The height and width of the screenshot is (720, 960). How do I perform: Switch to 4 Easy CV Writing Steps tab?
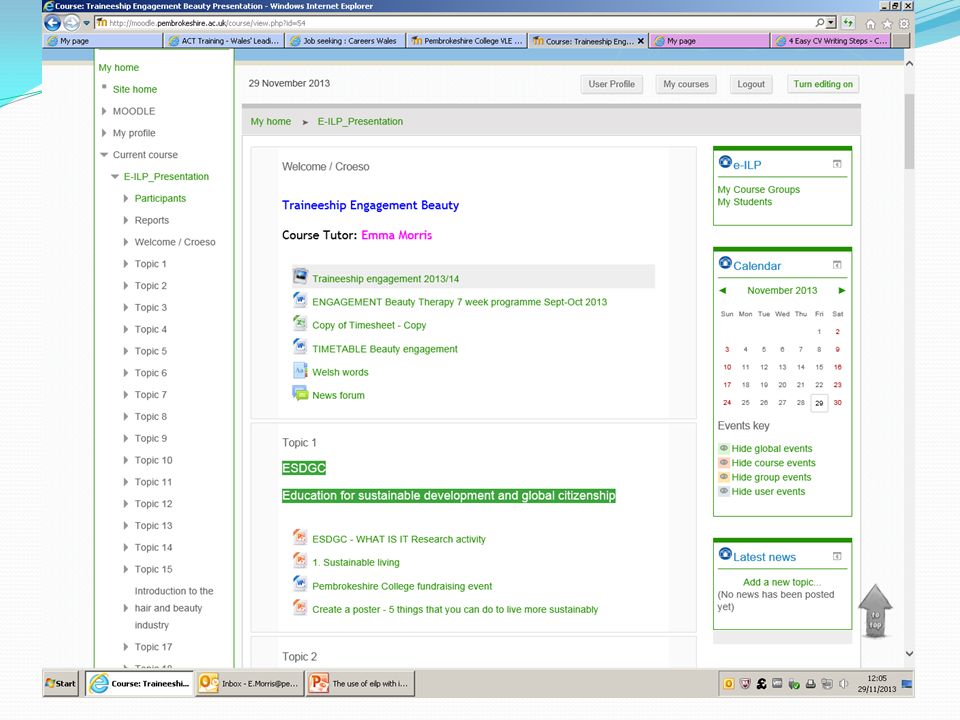(x=831, y=41)
